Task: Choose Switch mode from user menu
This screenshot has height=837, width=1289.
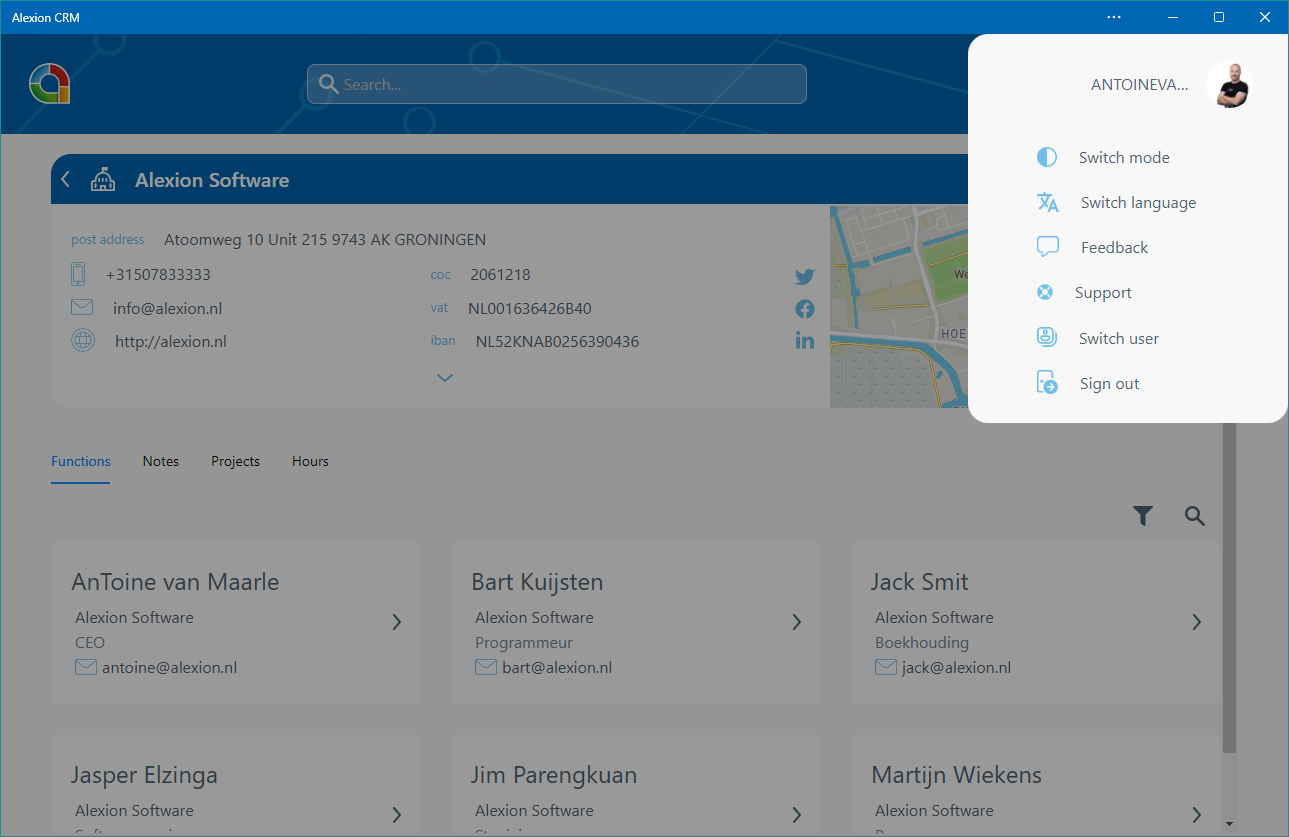Action: click(1124, 157)
